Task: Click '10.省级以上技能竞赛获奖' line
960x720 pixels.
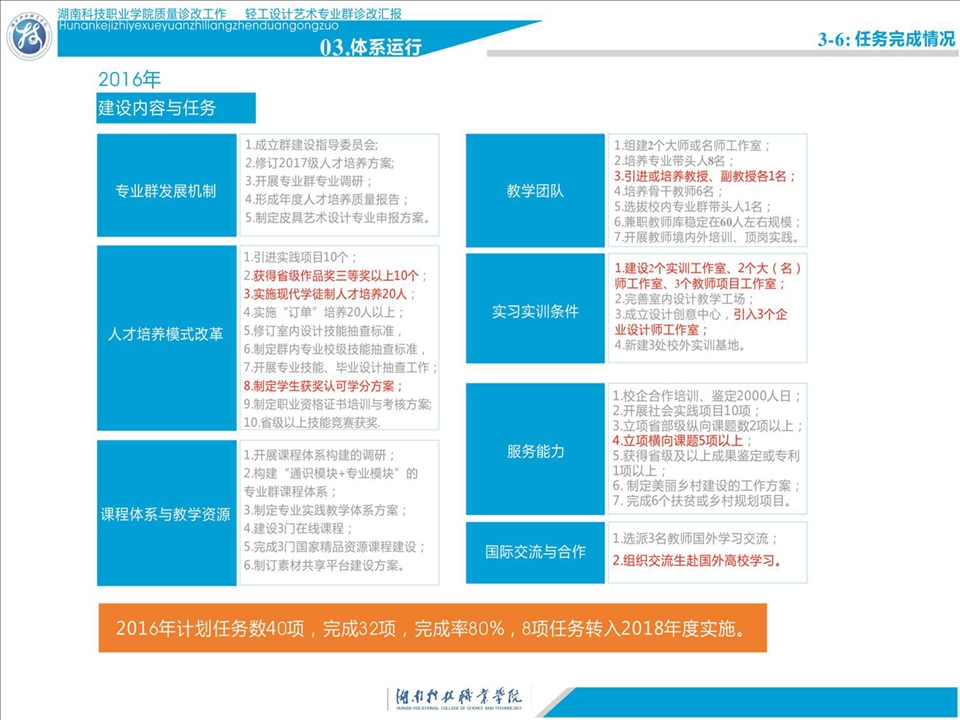Action: pyautogui.click(x=312, y=422)
